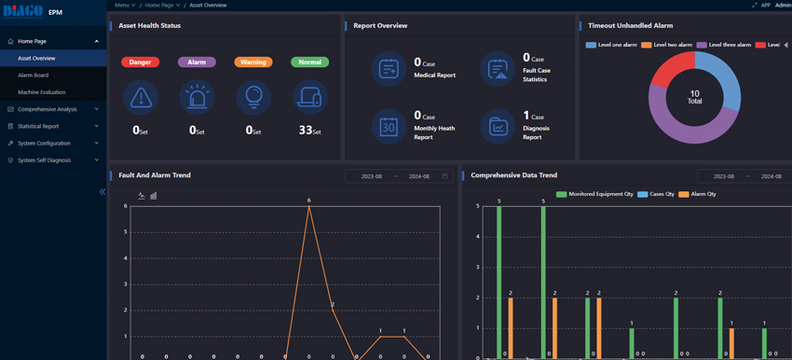792x360 pixels.
Task: Expand System Configuration chevron
Action: point(96,143)
